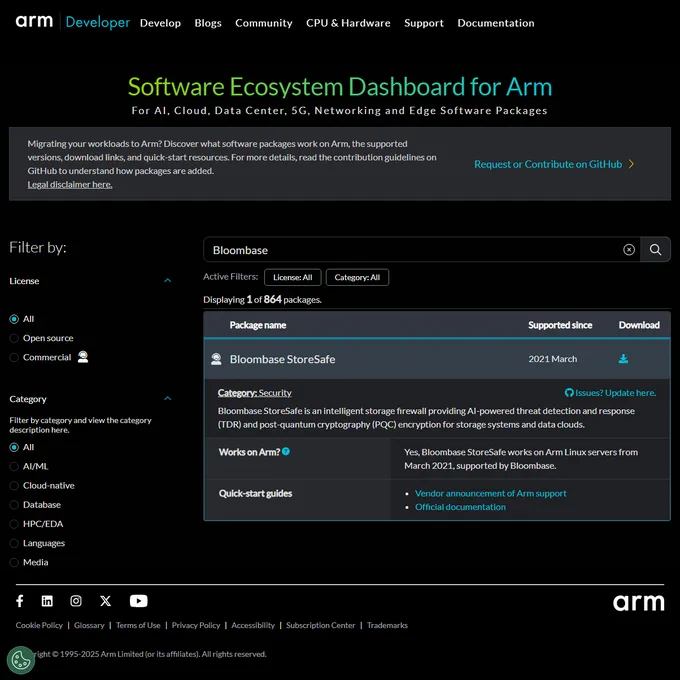
Task: Open the Subscription Center footer link
Action: tap(320, 625)
